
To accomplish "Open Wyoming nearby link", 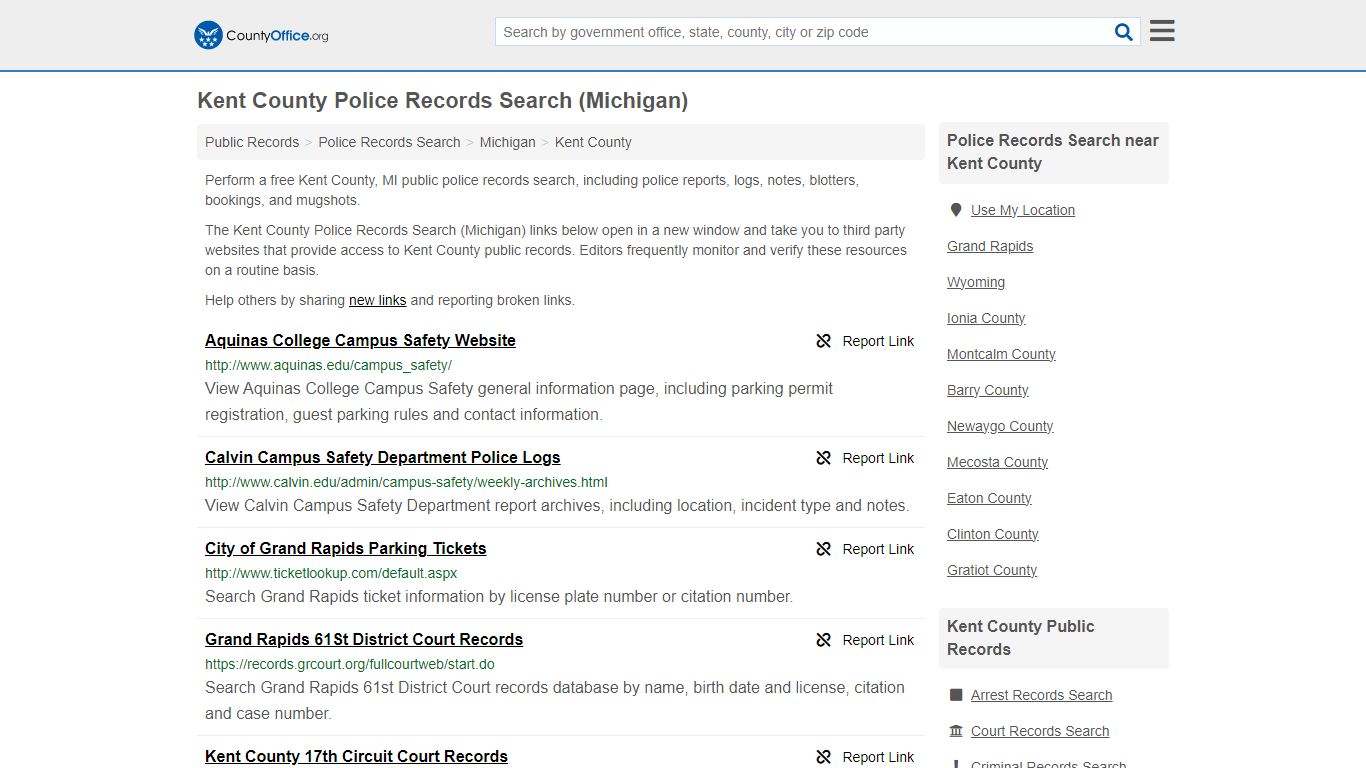I will 976,282.
